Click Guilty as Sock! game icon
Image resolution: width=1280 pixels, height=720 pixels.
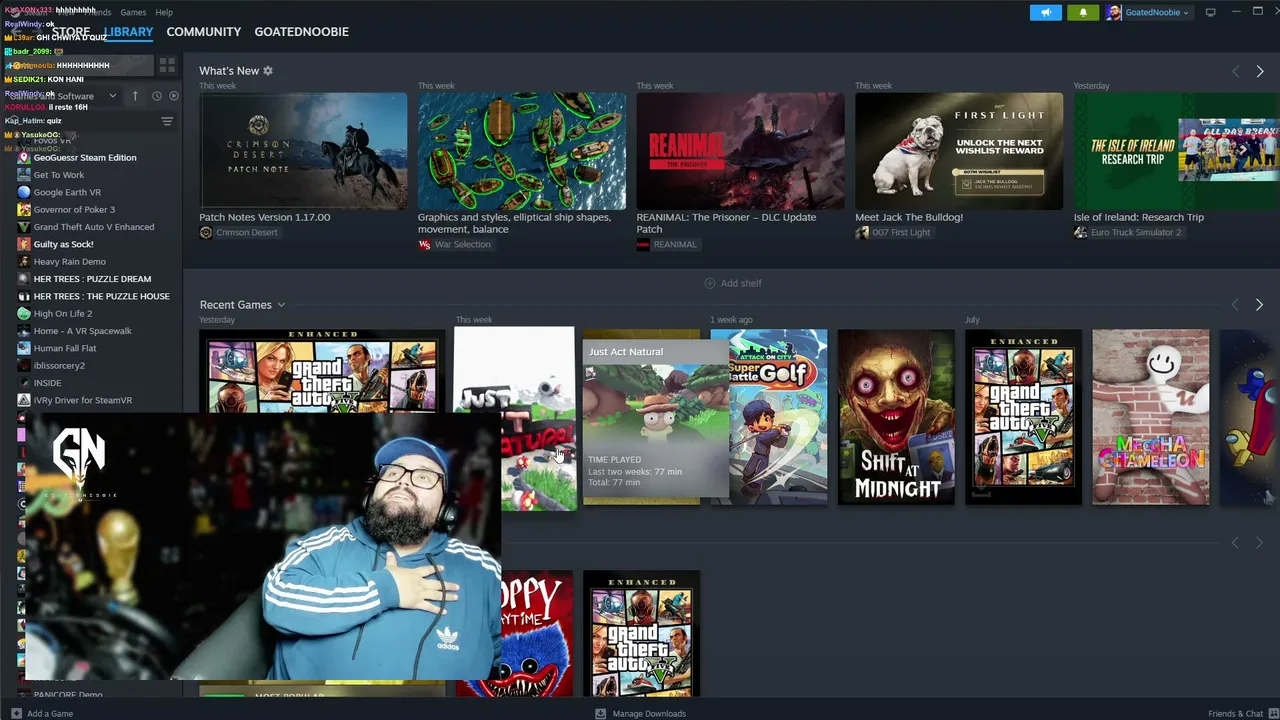point(24,244)
